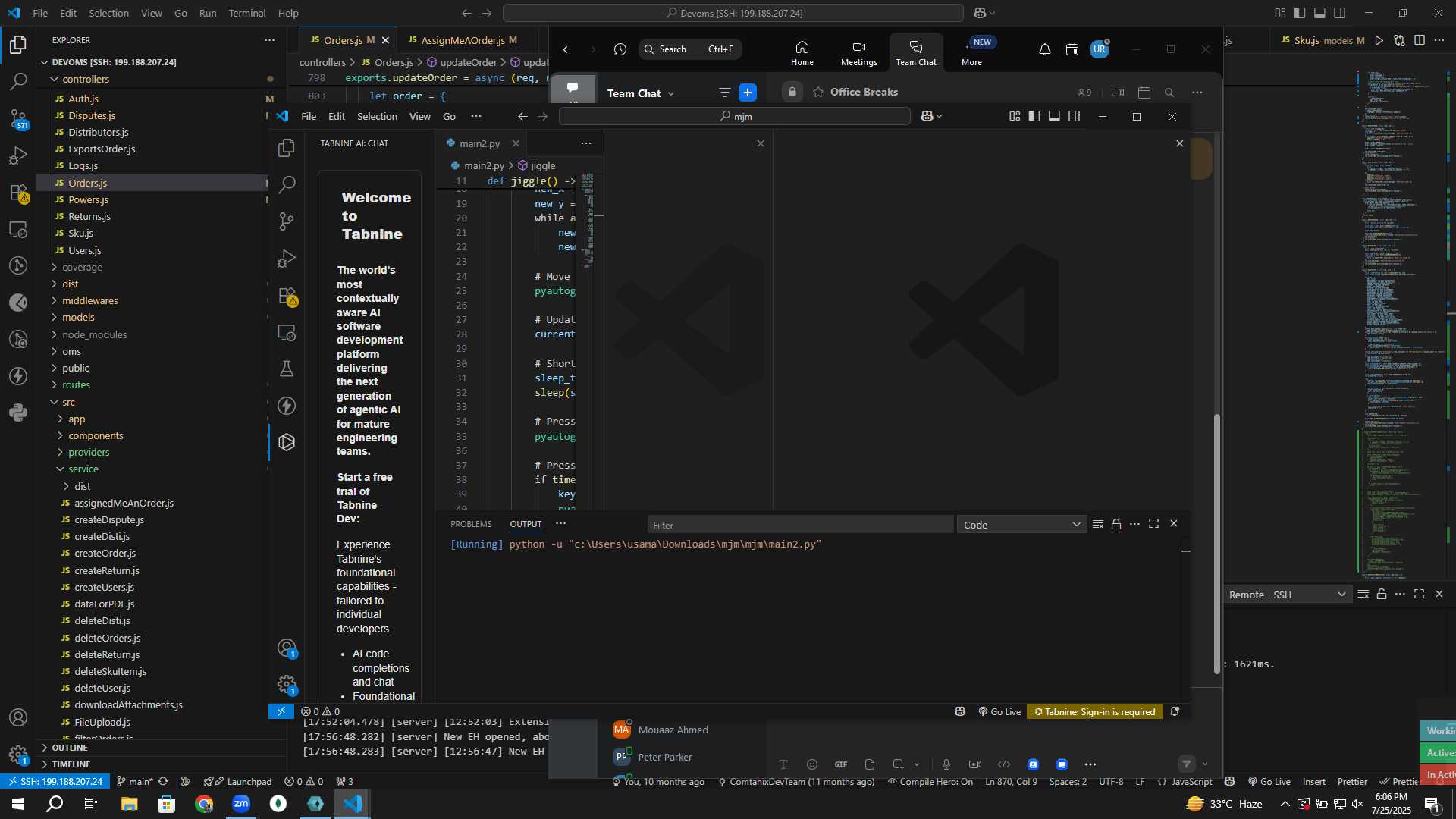1456x819 pixels.
Task: Click Go Live in mjm status bar
Action: [999, 711]
